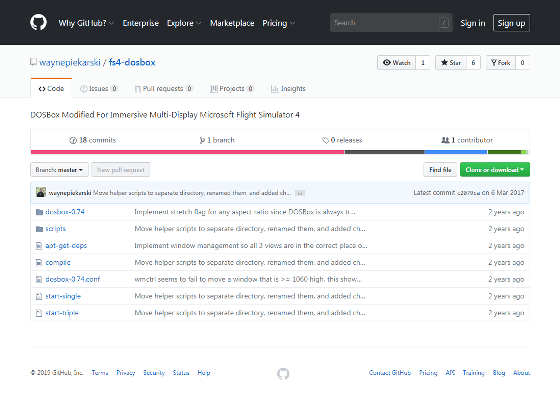The width and height of the screenshot is (560, 396).
Task: Open the apt-get-deps file name
Action: pyautogui.click(x=66, y=246)
